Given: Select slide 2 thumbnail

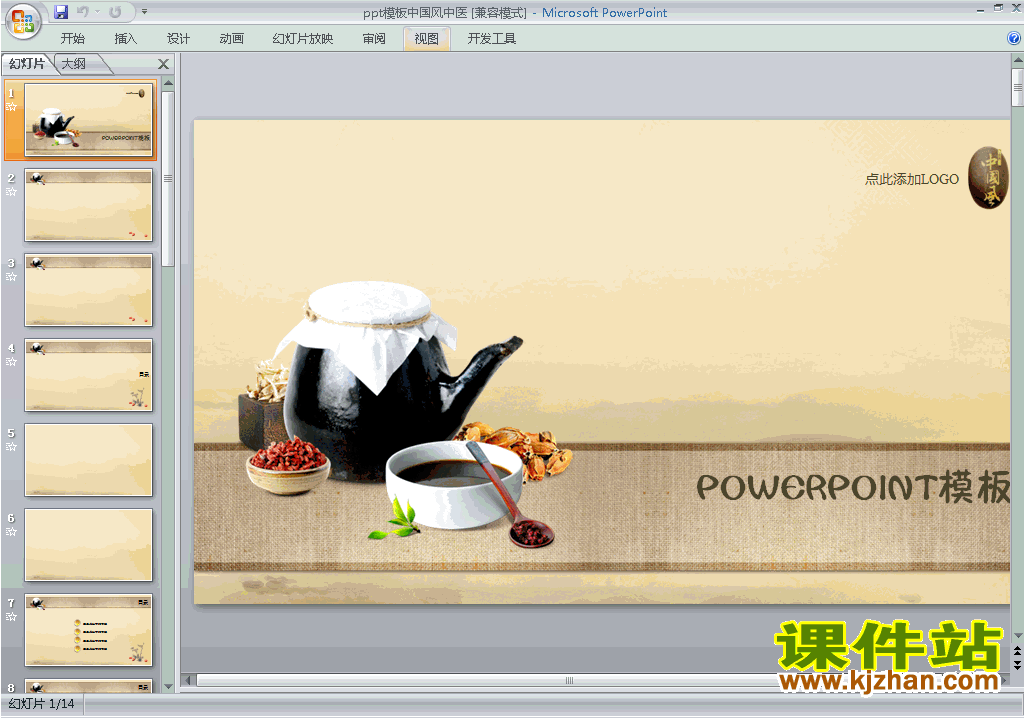Looking at the screenshot, I should coord(89,205).
